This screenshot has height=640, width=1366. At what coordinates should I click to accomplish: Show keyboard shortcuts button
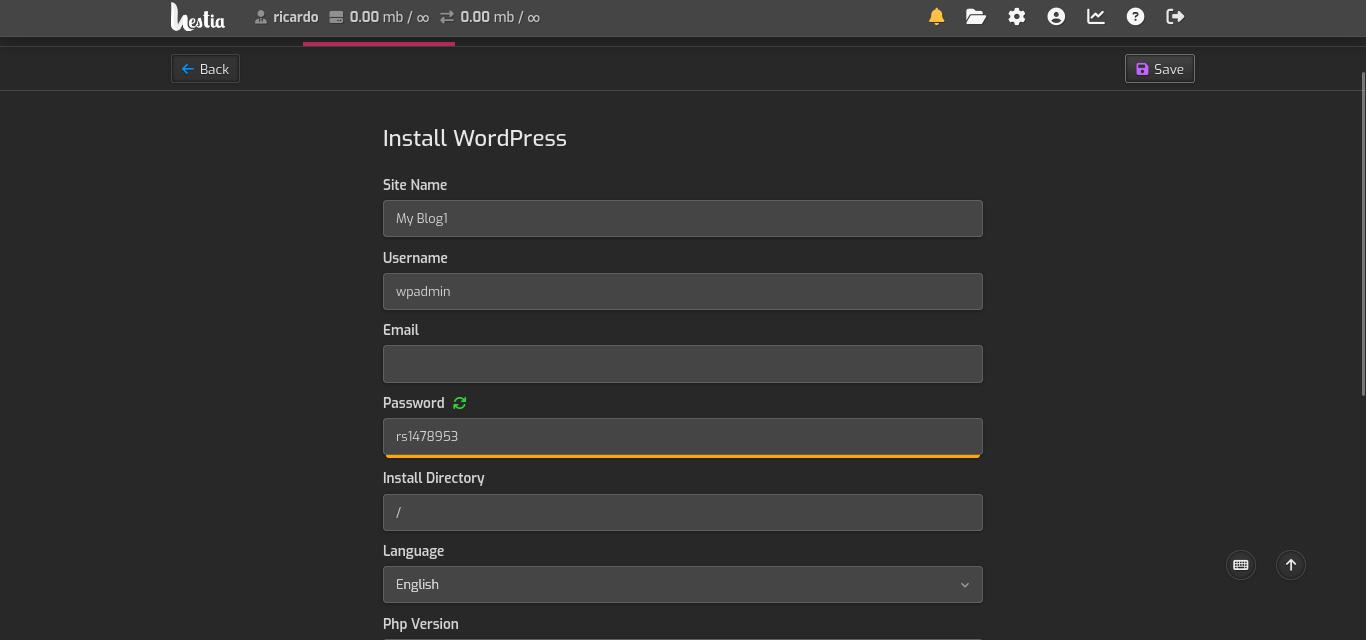pyautogui.click(x=1241, y=565)
